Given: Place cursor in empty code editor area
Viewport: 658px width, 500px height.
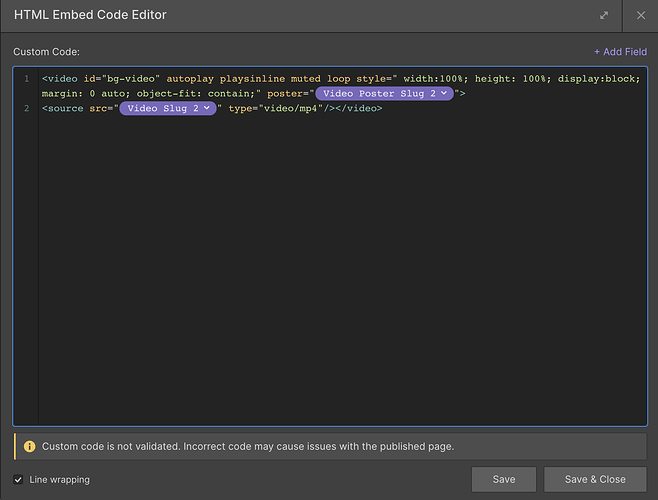Looking at the screenshot, I should 342,269.
